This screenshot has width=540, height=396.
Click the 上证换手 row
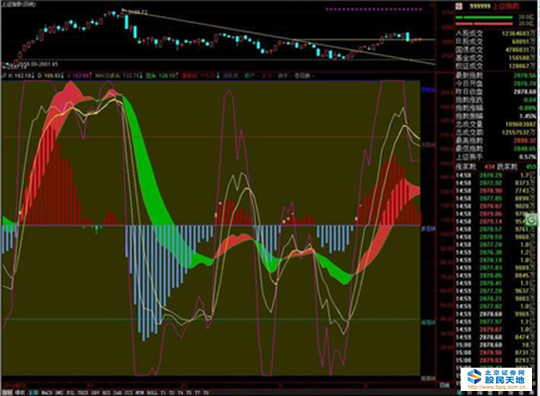pyautogui.click(x=496, y=157)
